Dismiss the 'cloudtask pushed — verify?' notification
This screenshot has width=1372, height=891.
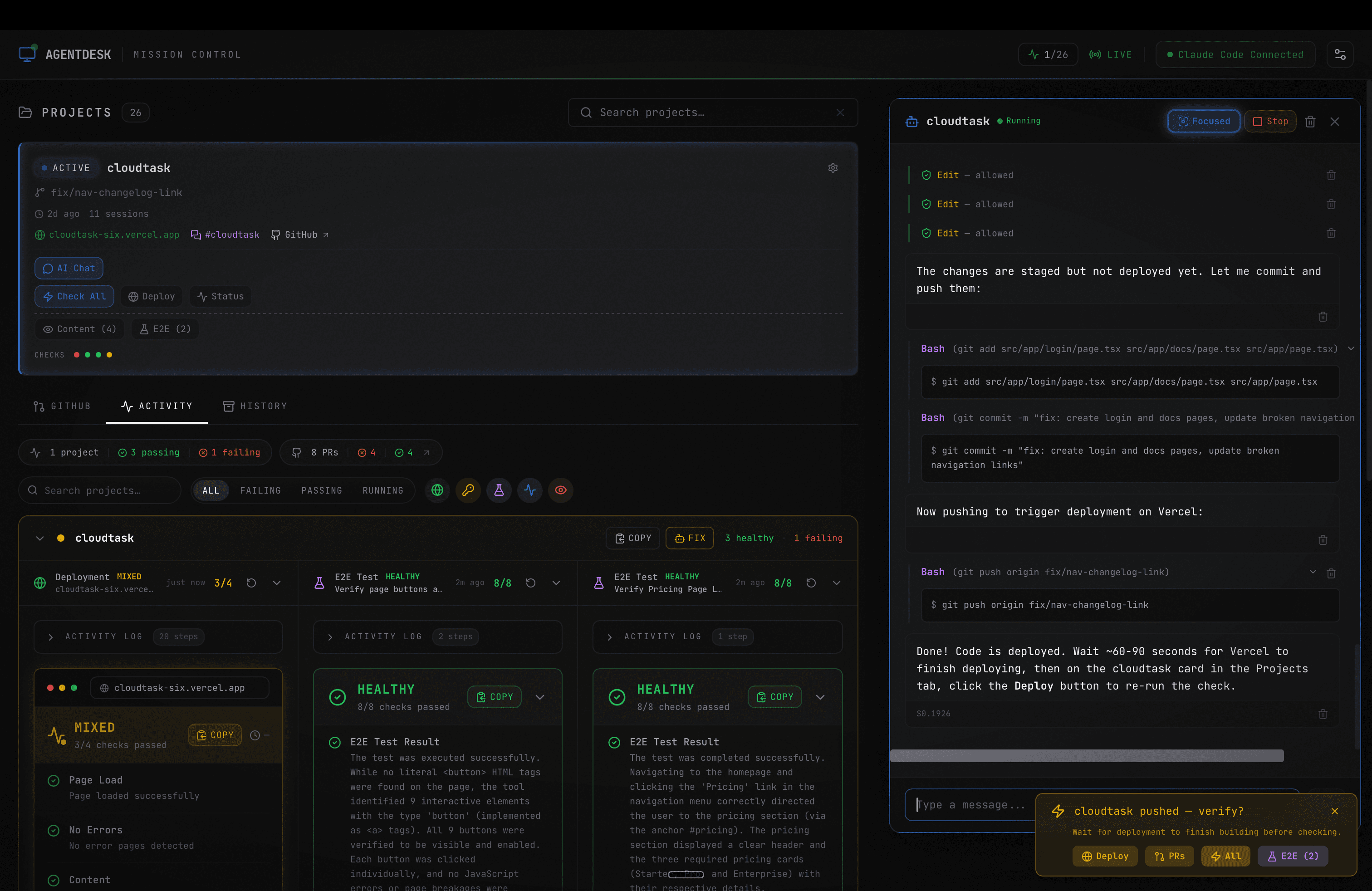(1334, 811)
